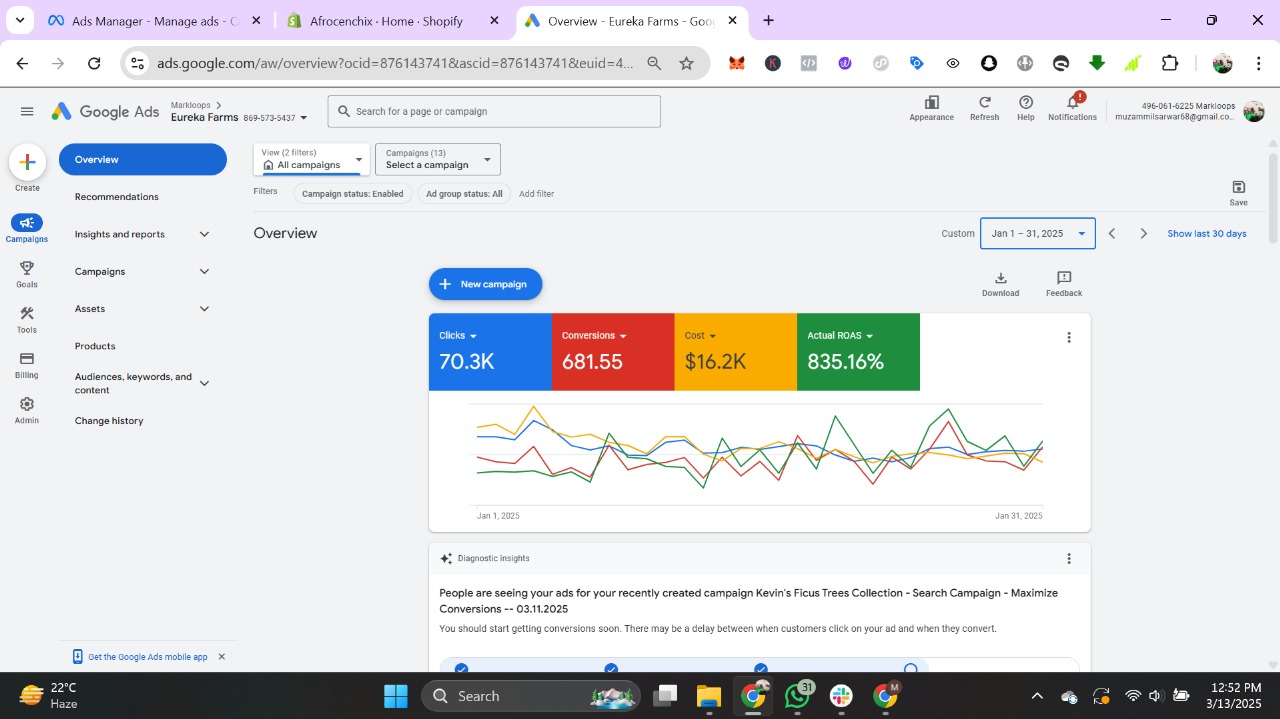Open Slack from the taskbar
Viewport: 1280px width, 719px height.
coord(841,696)
